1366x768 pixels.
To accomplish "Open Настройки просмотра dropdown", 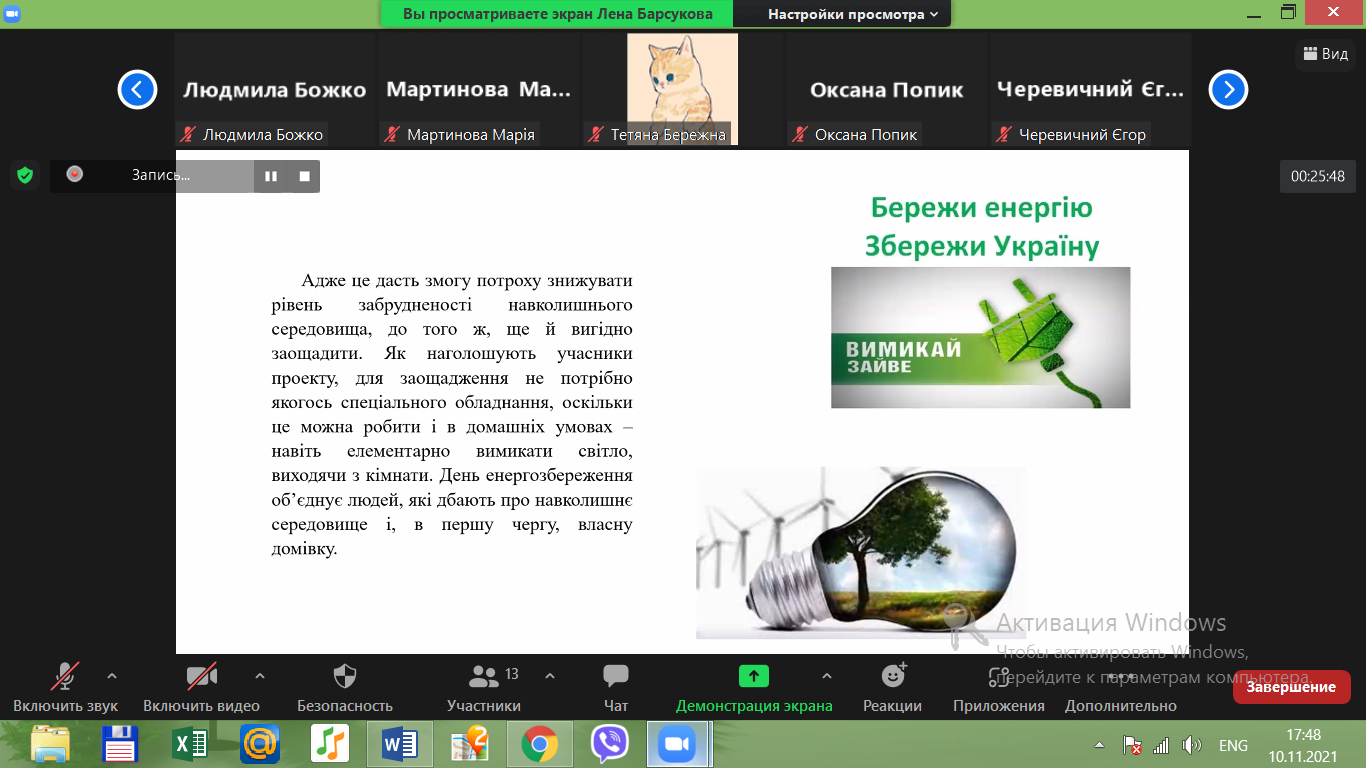I will [x=853, y=14].
